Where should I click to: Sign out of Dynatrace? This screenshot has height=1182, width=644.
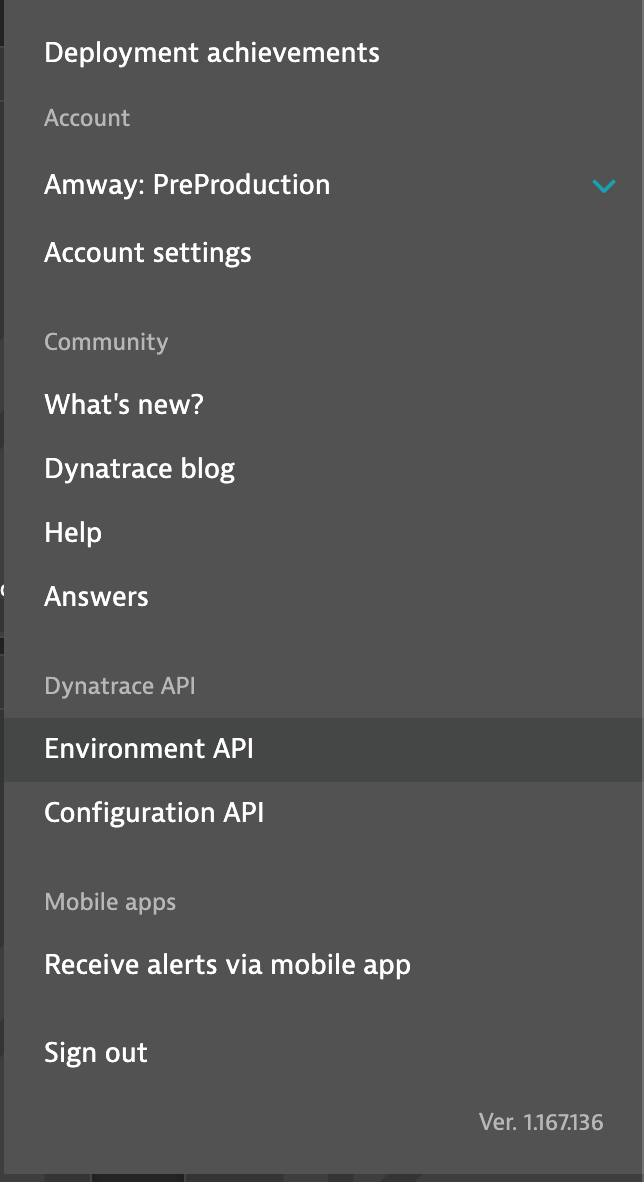[x=96, y=1053]
